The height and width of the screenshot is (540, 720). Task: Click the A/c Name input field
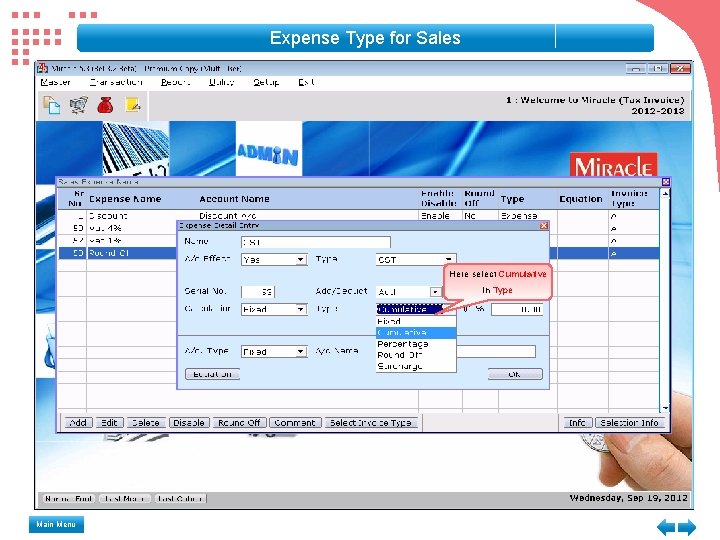tap(496, 352)
